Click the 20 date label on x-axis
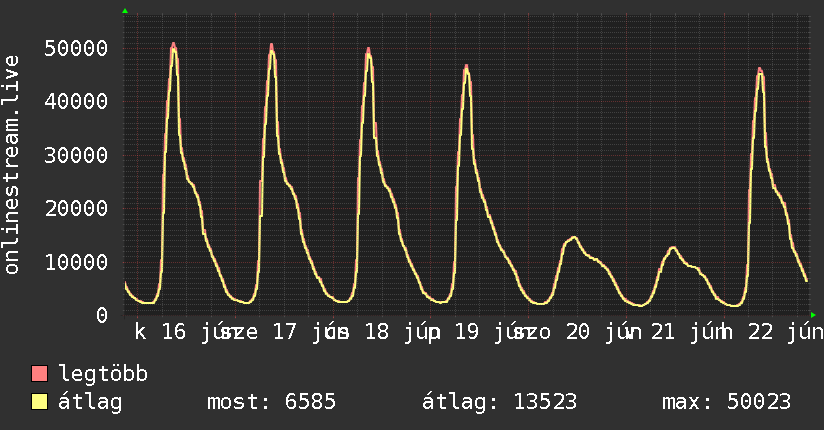824x430 pixels. coord(578,332)
